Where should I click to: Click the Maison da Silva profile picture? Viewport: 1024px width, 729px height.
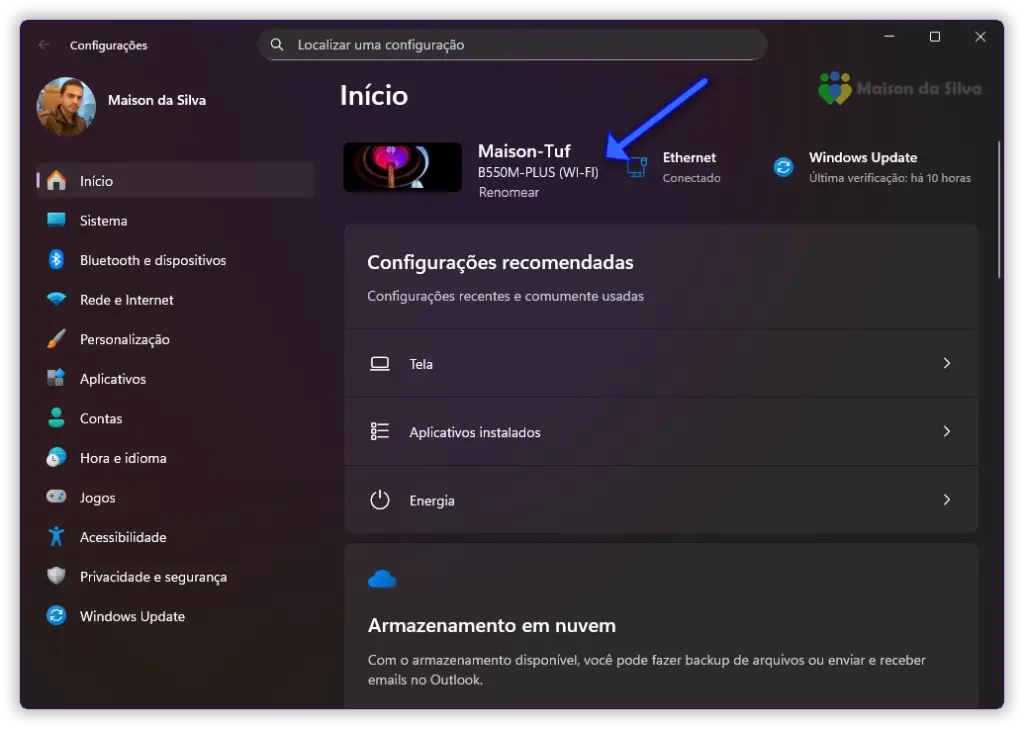pos(66,106)
